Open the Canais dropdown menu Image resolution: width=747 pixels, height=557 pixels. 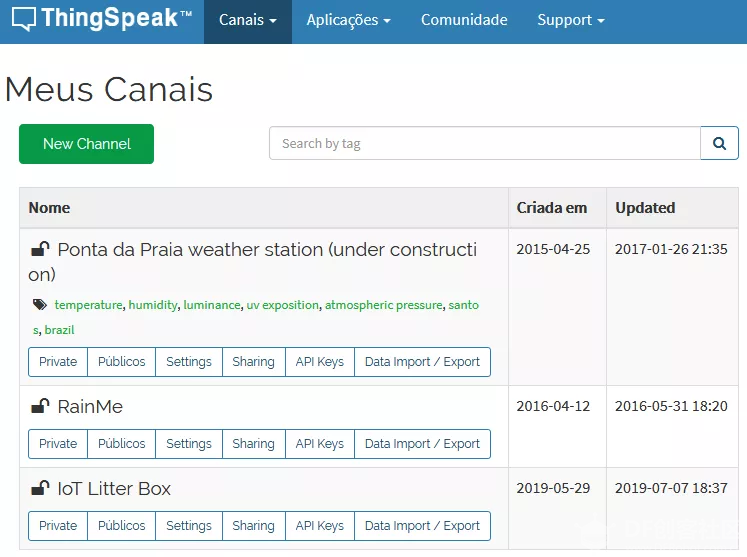click(x=248, y=20)
